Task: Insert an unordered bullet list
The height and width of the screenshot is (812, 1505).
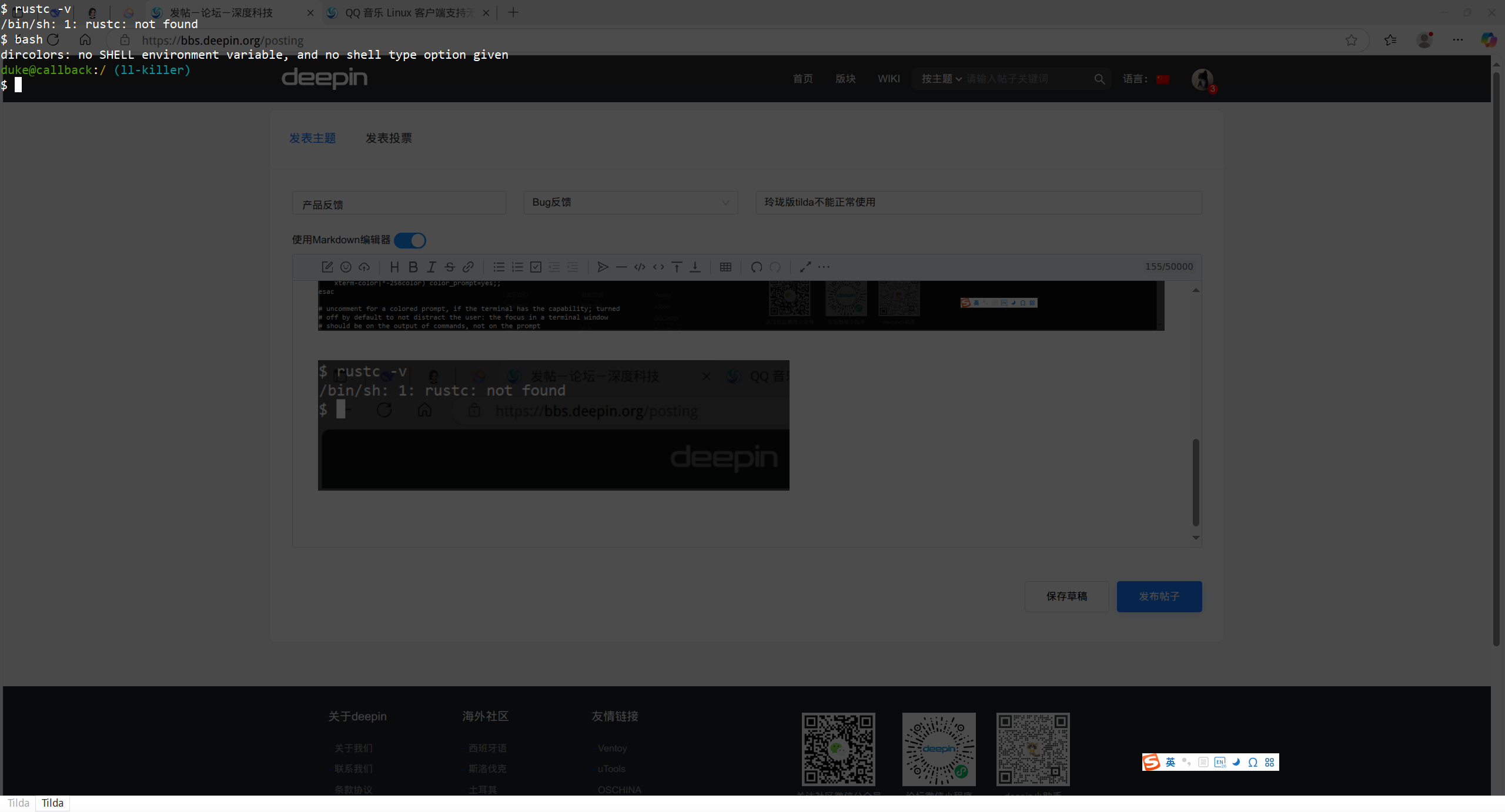Action: coord(499,267)
